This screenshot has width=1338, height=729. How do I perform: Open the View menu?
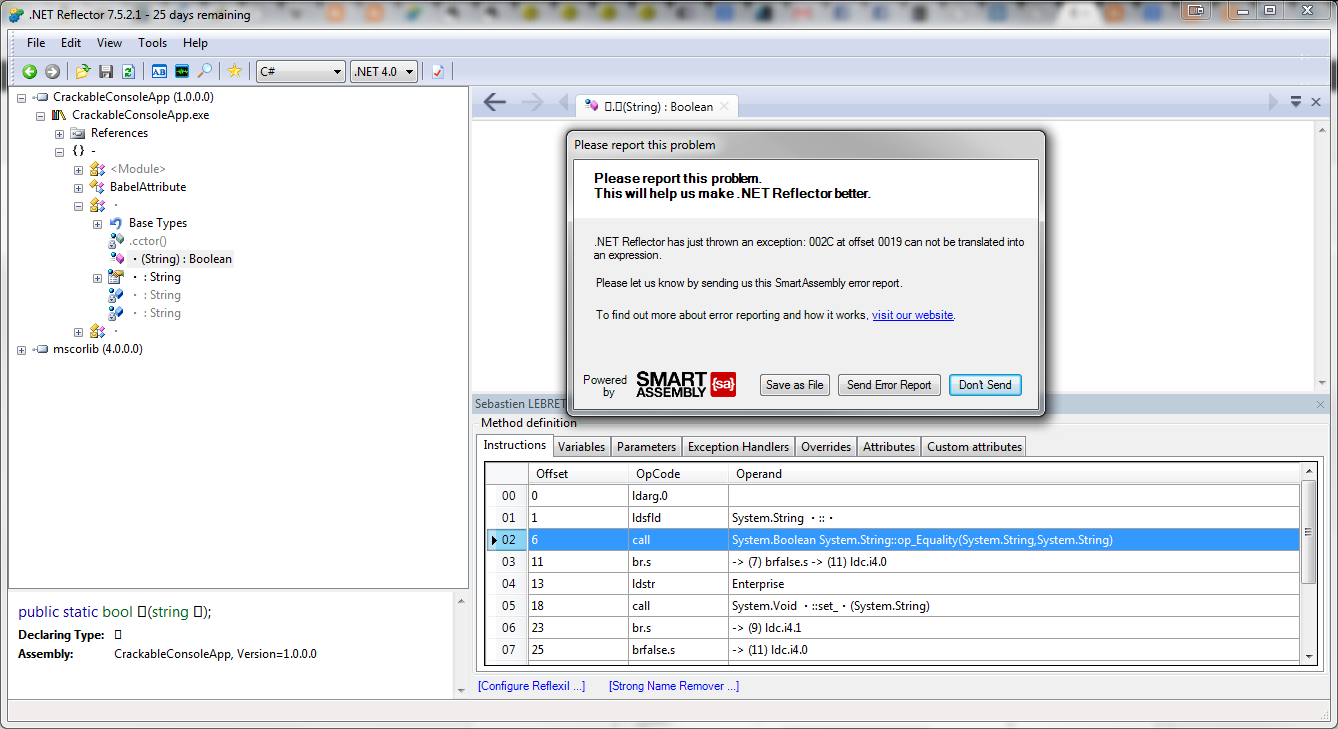(109, 43)
